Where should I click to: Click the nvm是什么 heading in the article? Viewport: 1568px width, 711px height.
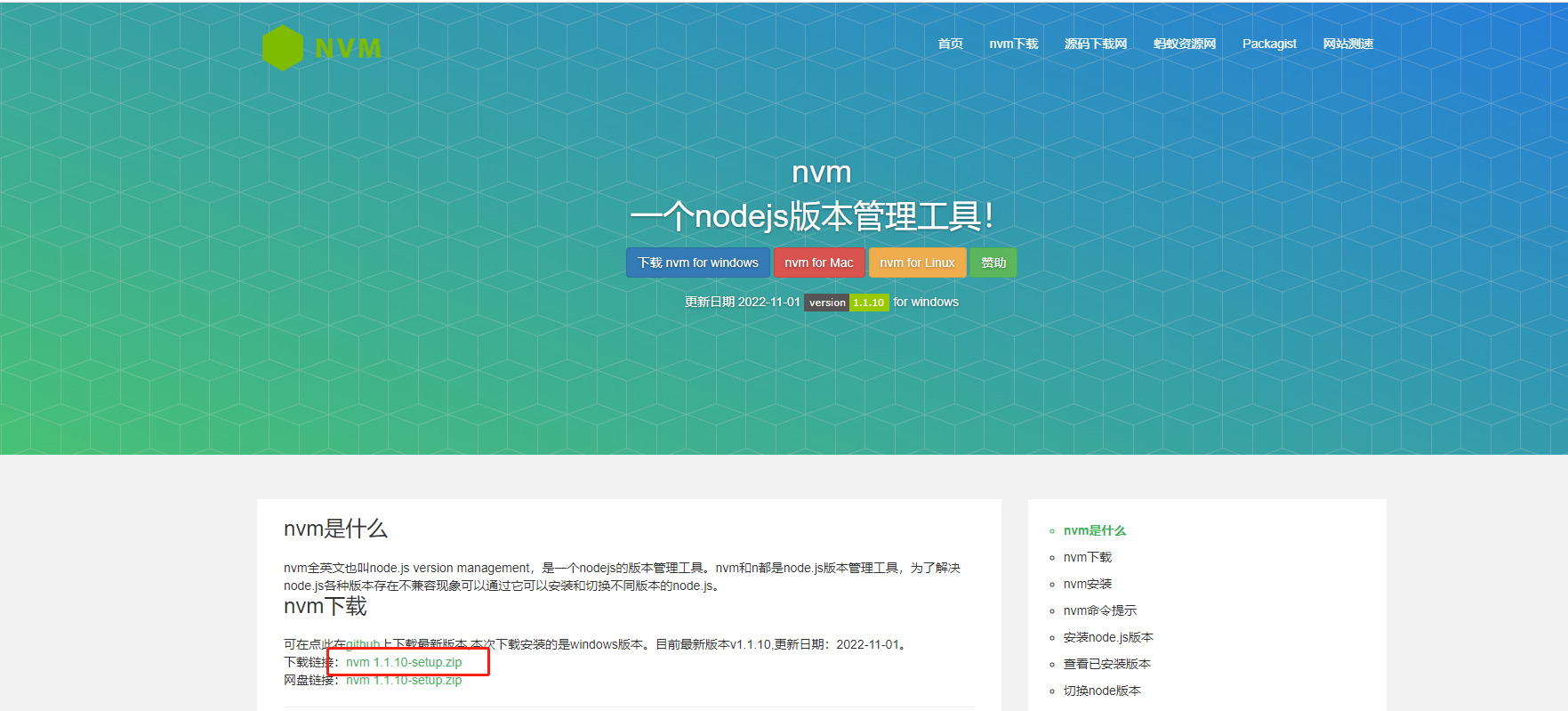coord(335,529)
